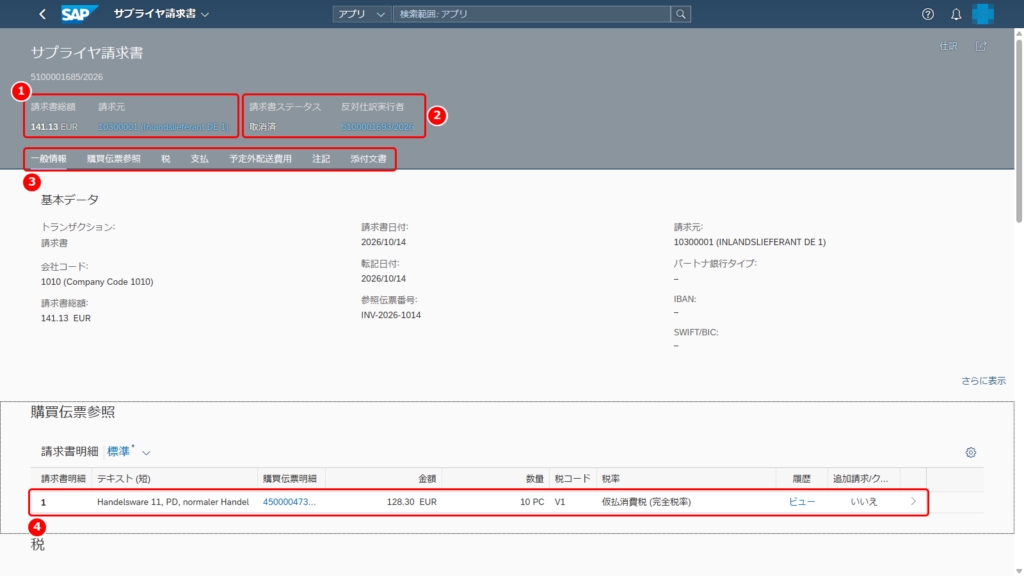
Task: Open notifications bell
Action: (x=955, y=14)
